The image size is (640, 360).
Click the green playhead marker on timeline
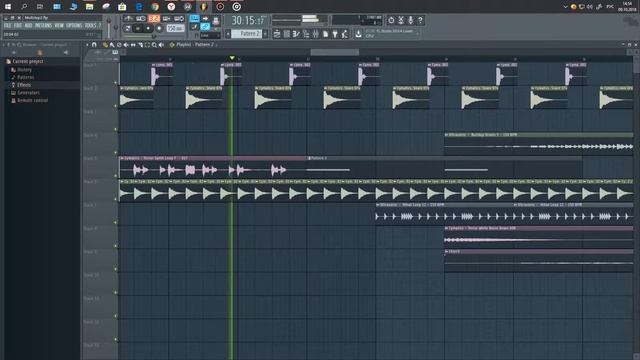coord(232,58)
